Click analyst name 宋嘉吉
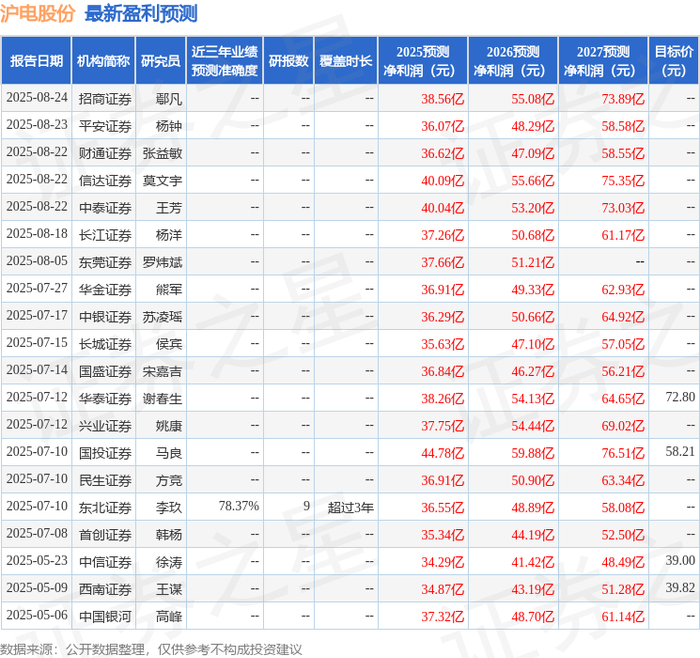Image resolution: width=700 pixels, height=658 pixels. (162, 371)
